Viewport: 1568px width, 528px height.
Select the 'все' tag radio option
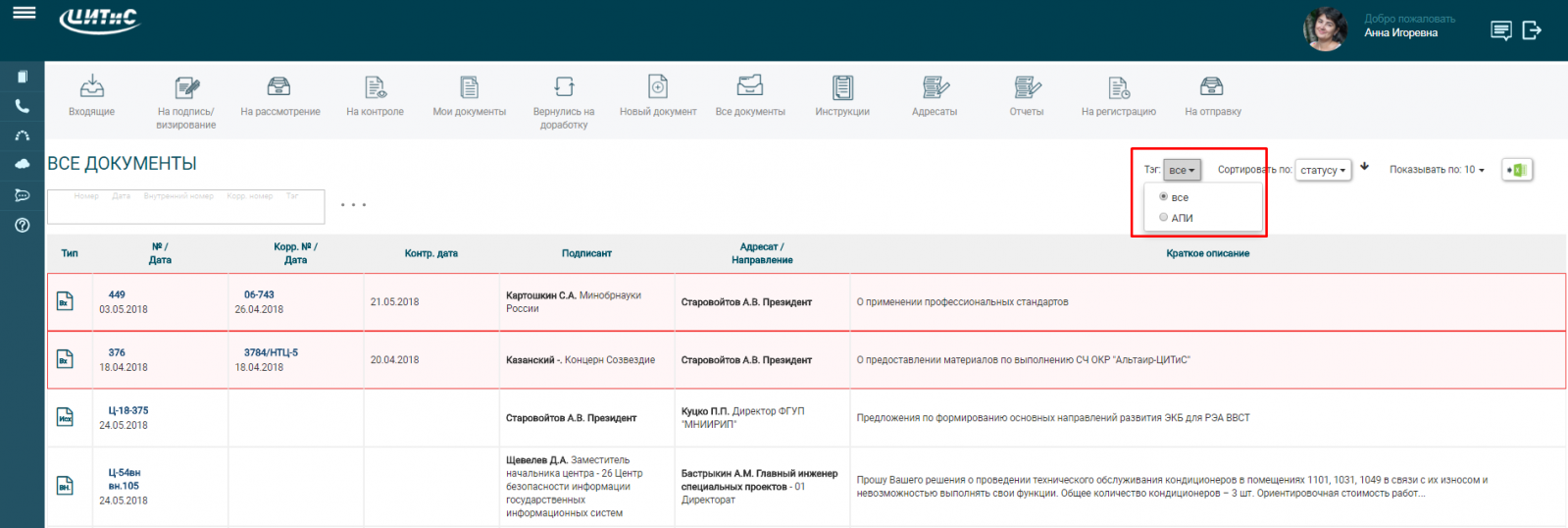pyautogui.click(x=1164, y=197)
